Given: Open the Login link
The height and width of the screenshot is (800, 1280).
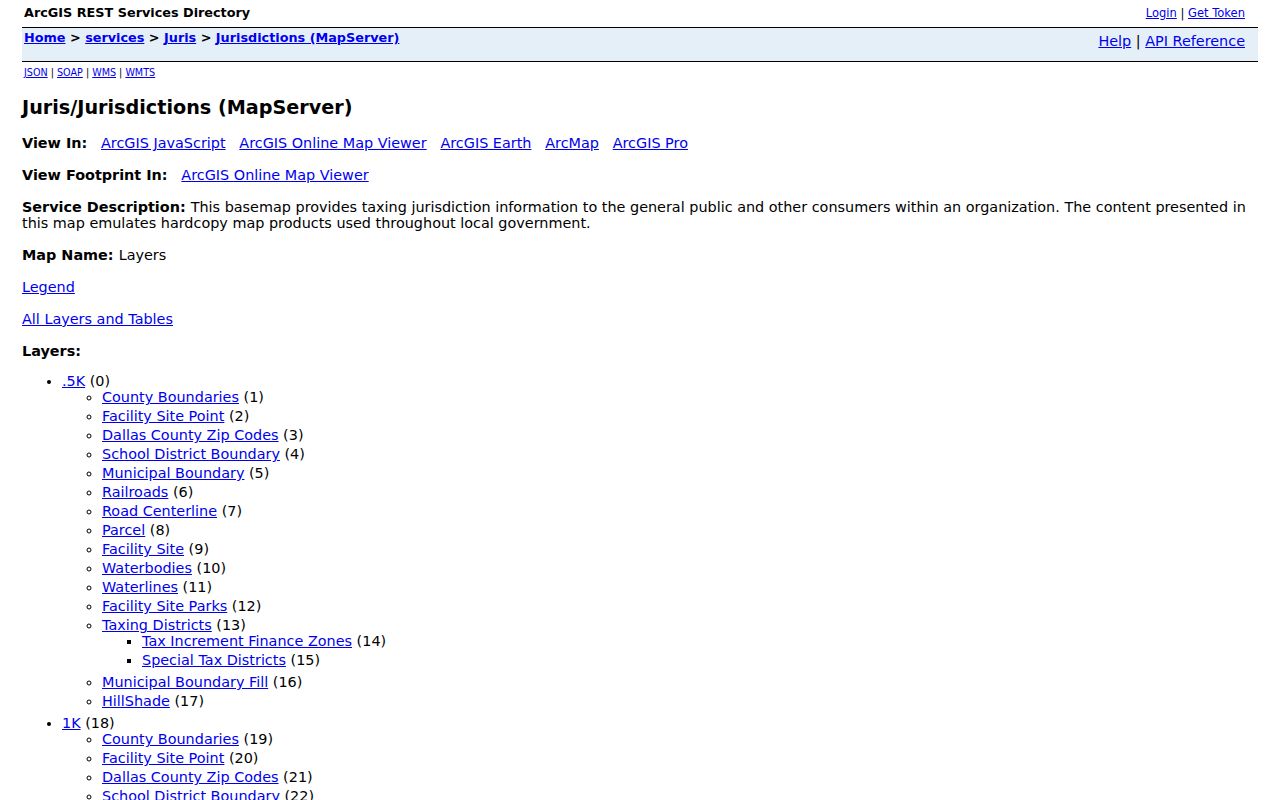Looking at the screenshot, I should pos(1161,13).
